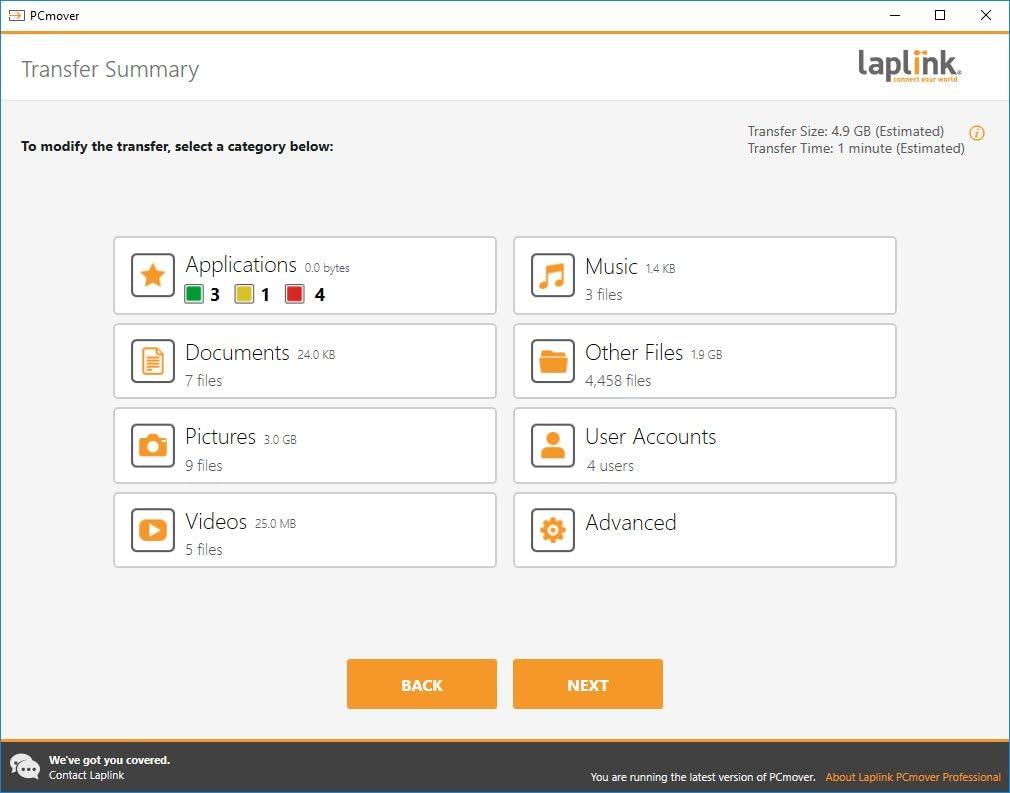Image resolution: width=1010 pixels, height=793 pixels.
Task: Select the green application count indicator
Action: pyautogui.click(x=195, y=294)
